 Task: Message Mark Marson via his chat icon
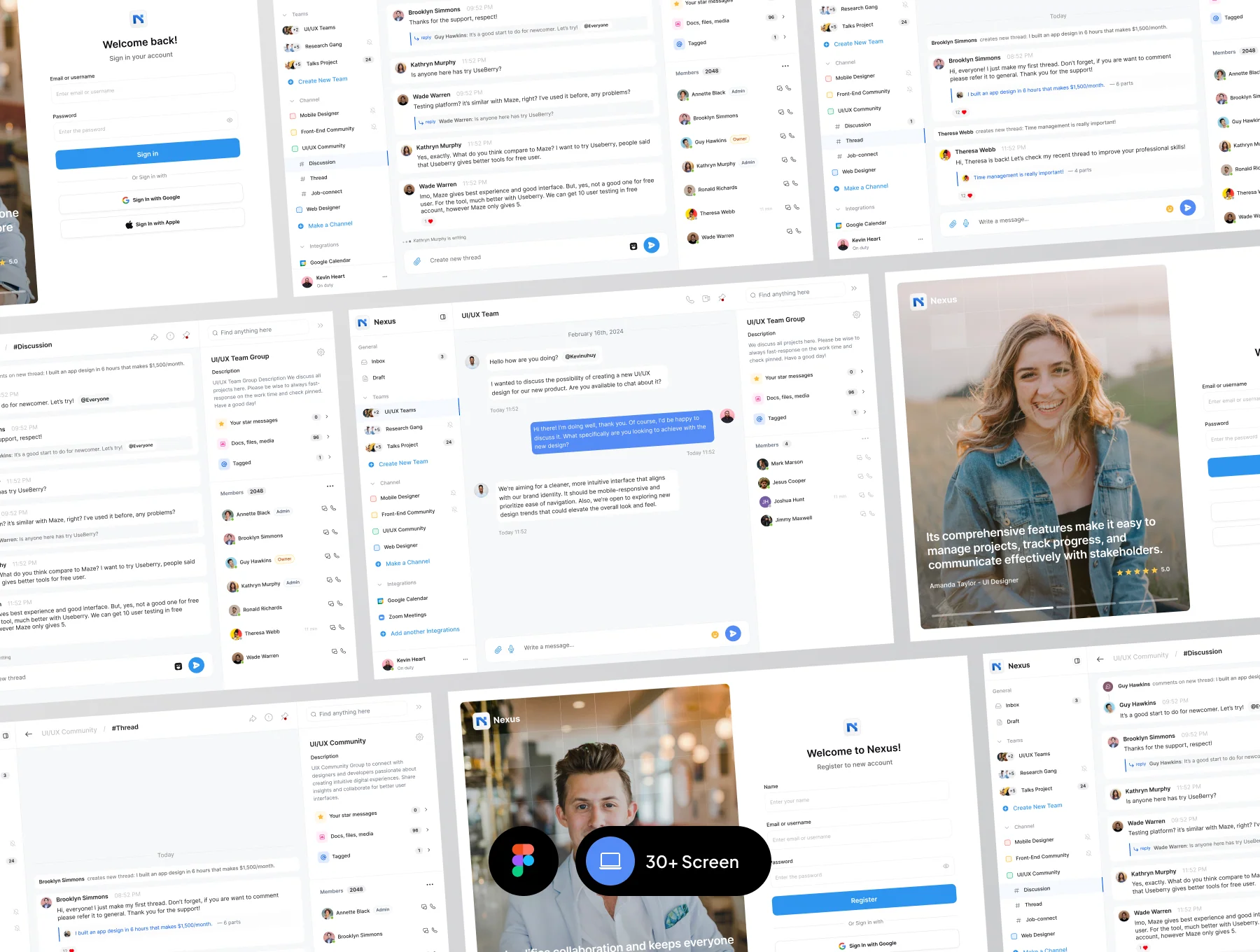pyautogui.click(x=860, y=458)
